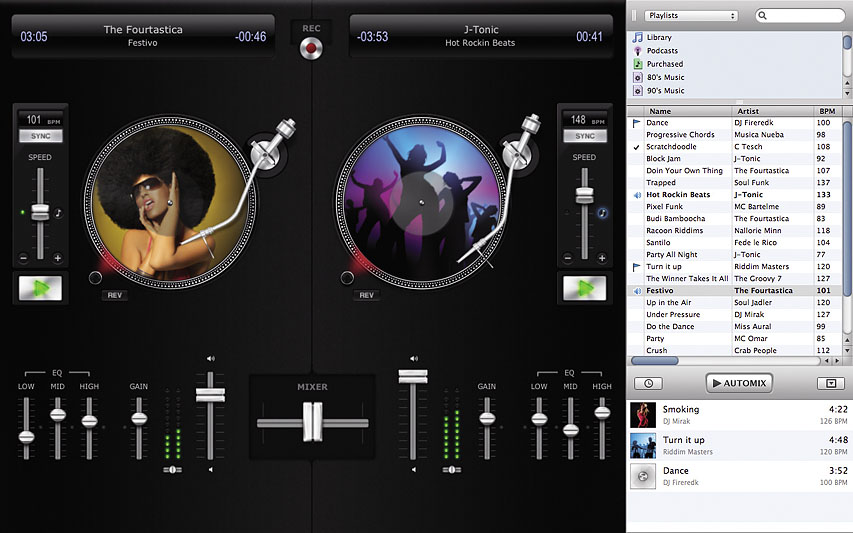Click the right deck's green play button

(x=584, y=288)
